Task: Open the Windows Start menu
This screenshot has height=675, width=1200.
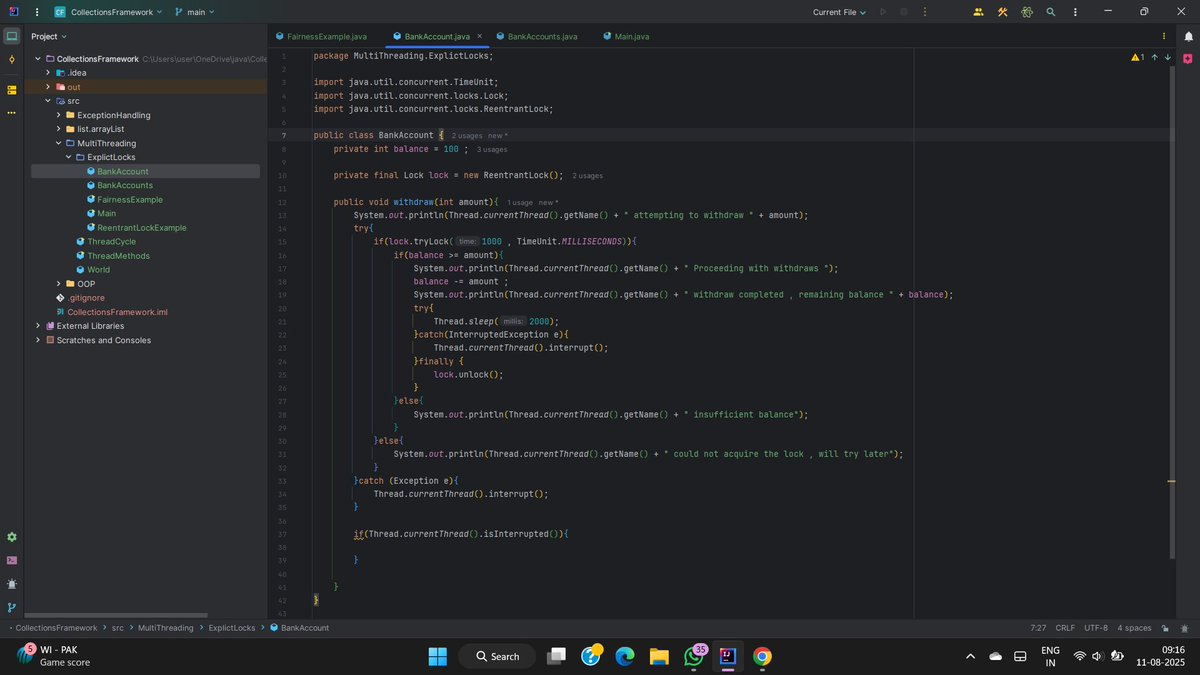Action: pyautogui.click(x=438, y=656)
